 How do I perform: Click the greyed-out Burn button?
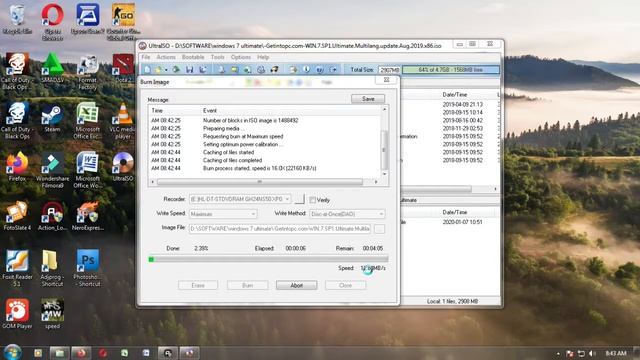pos(247,285)
